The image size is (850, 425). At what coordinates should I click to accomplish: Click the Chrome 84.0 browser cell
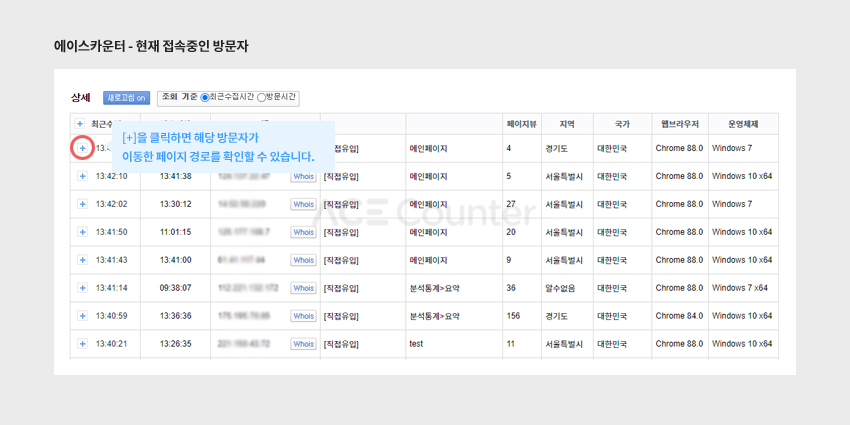coord(679,315)
